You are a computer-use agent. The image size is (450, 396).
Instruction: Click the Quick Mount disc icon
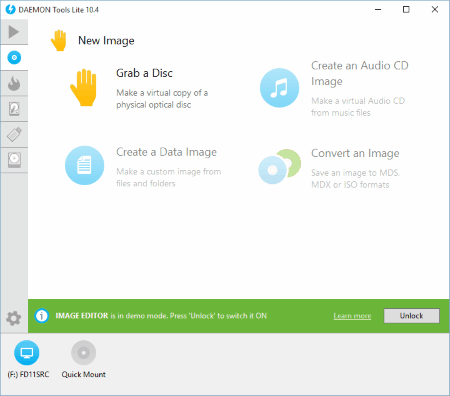(x=84, y=353)
